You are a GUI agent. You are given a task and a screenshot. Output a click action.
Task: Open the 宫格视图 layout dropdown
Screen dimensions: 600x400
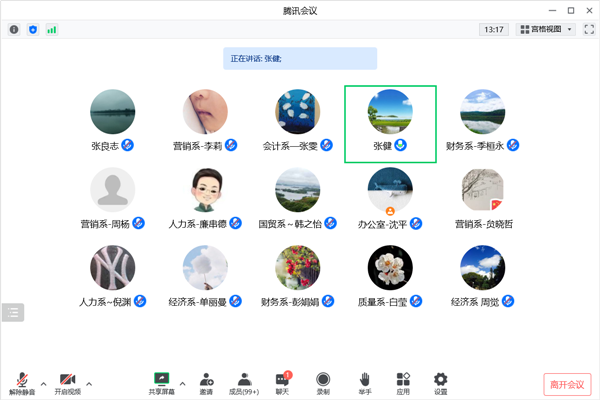pos(545,30)
